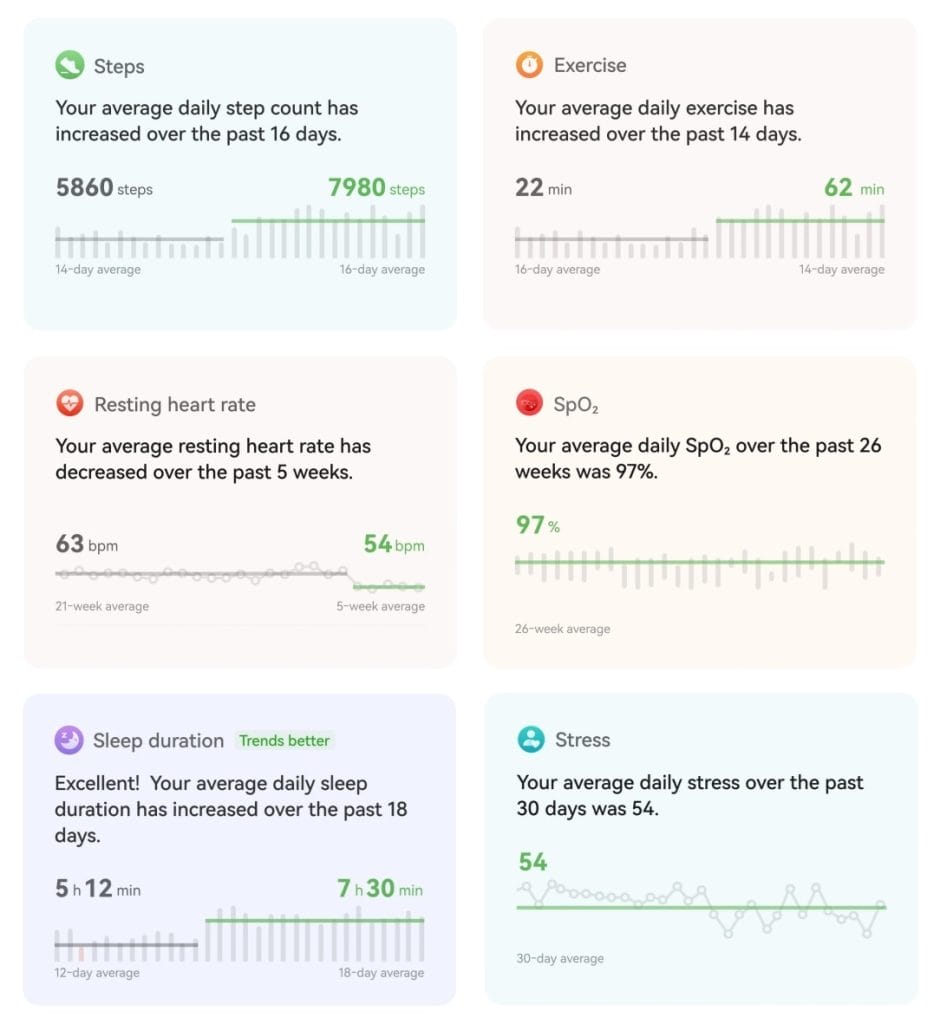Click the 'Trends better' badge
Viewport: 940px width, 1024px height.
coord(285,741)
